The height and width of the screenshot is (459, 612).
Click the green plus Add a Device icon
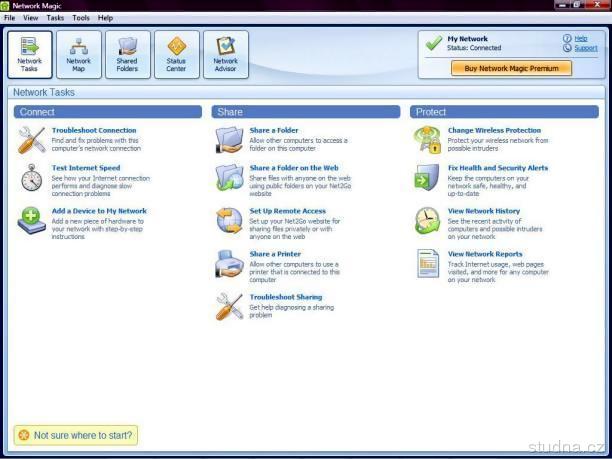(32, 221)
